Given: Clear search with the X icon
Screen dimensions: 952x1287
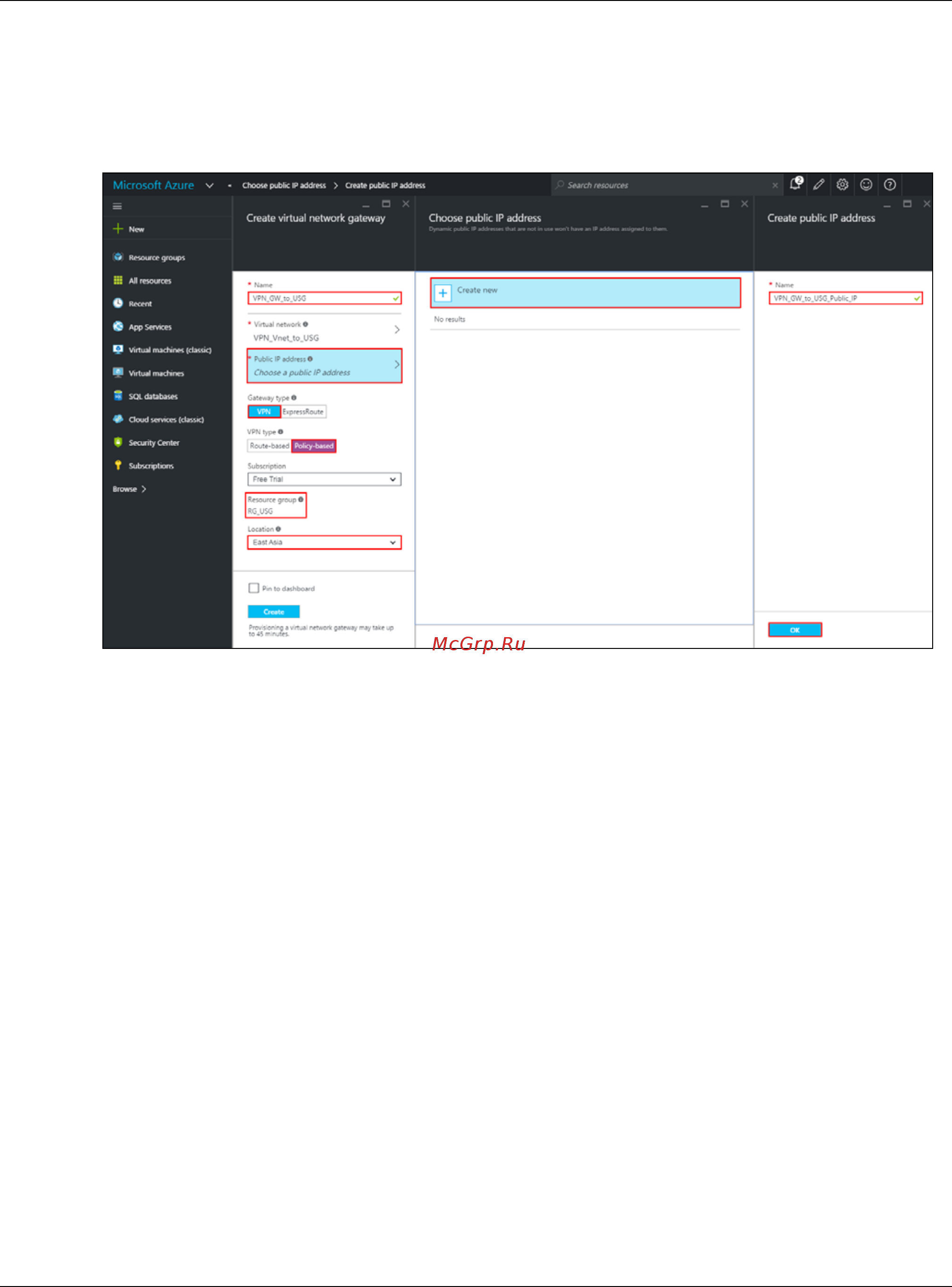Looking at the screenshot, I should [775, 185].
